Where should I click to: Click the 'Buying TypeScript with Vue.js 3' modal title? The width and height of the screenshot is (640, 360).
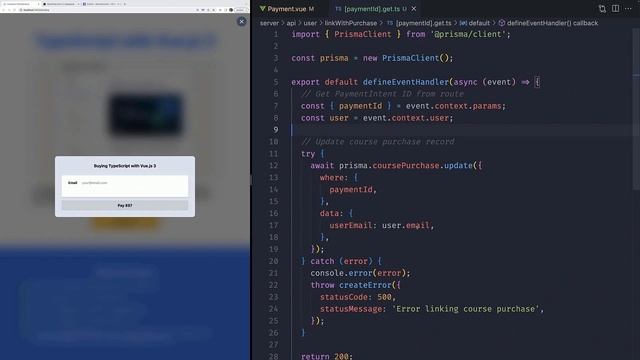125,166
